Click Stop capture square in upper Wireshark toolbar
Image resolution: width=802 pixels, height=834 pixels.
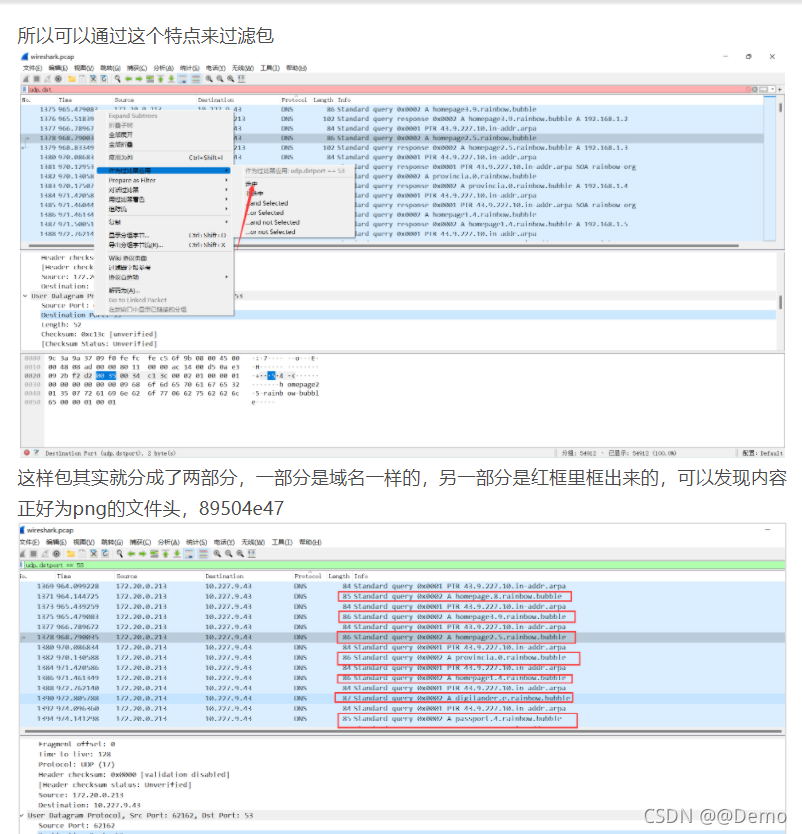(36, 79)
